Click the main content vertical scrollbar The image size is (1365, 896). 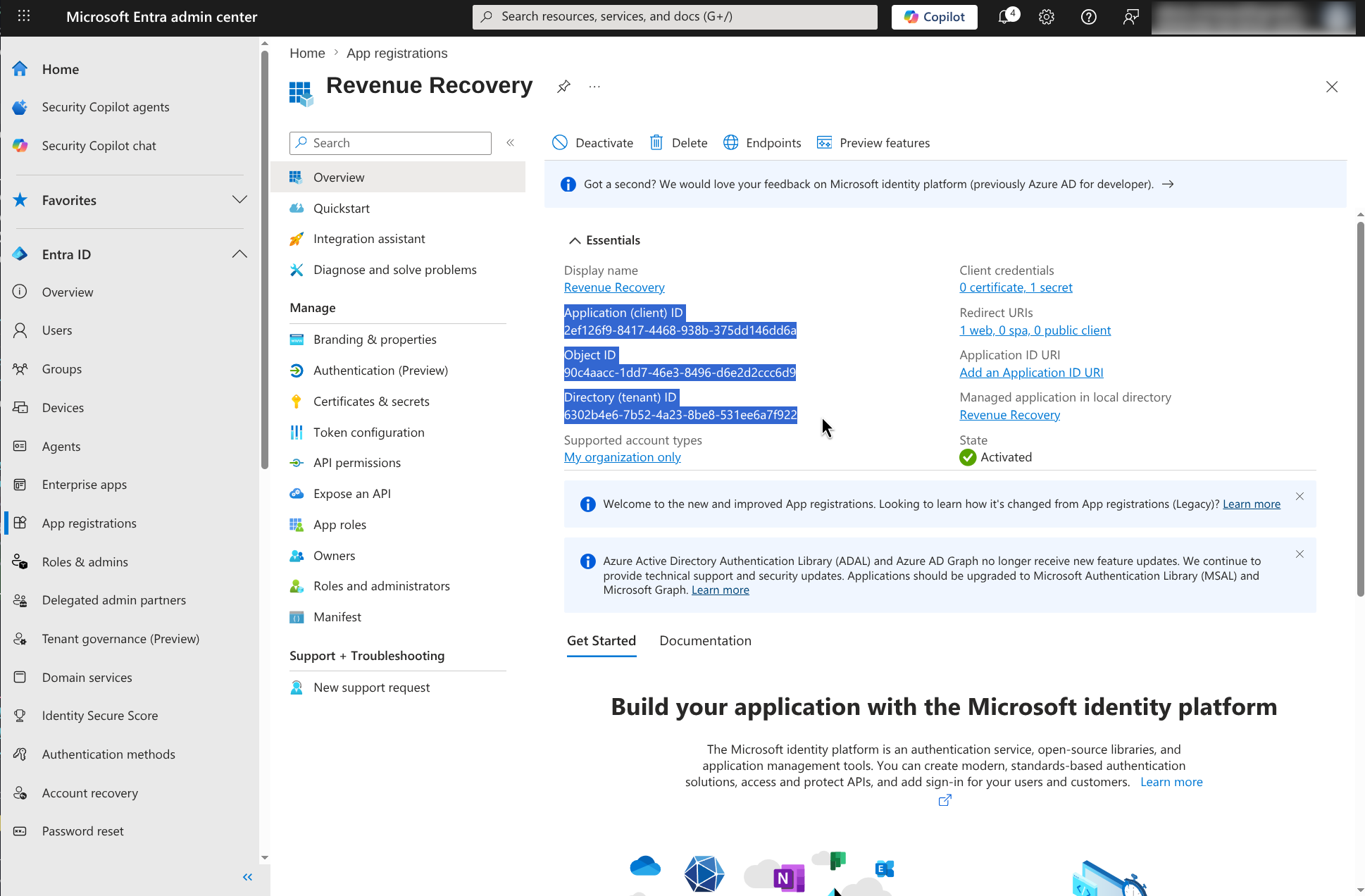coord(1360,409)
